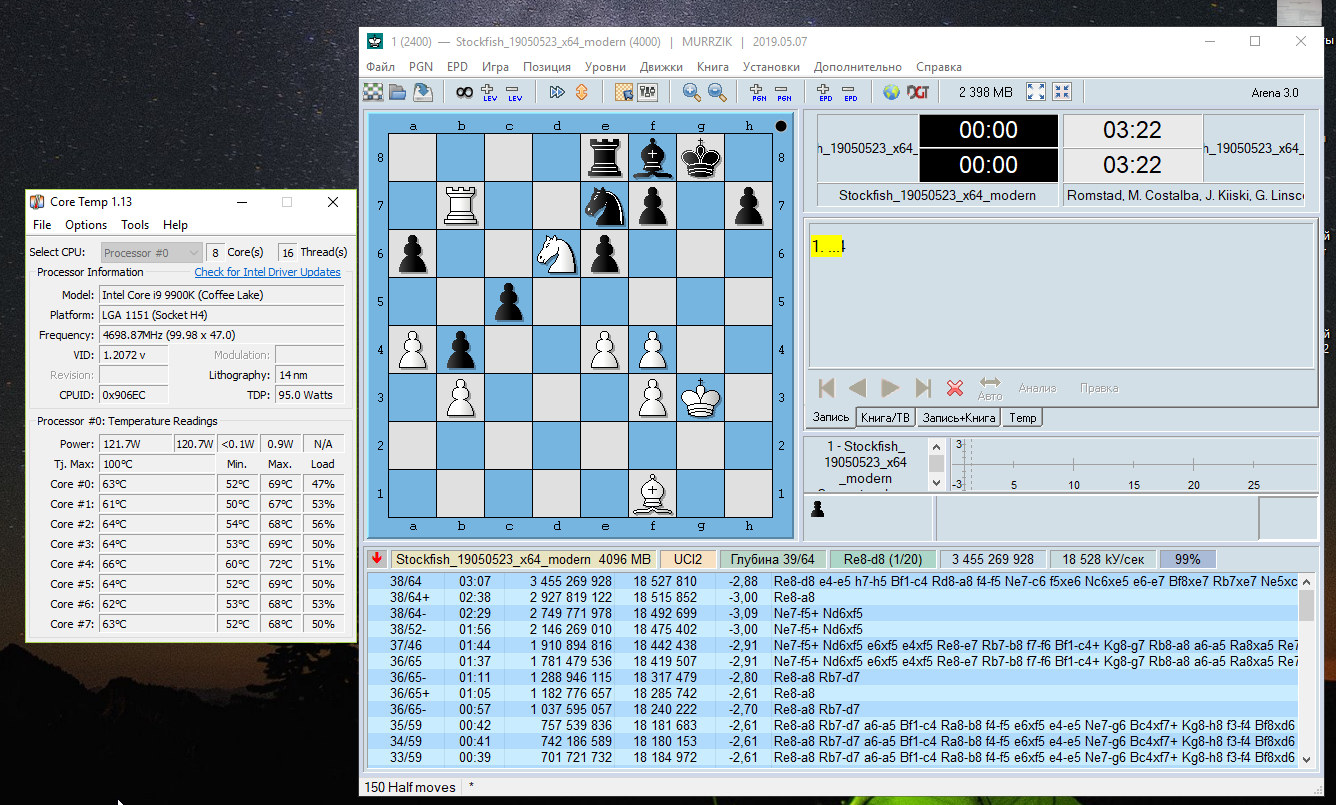Image resolution: width=1336 pixels, height=805 pixels.
Task: Open the Позиция menu
Action: coord(547,67)
